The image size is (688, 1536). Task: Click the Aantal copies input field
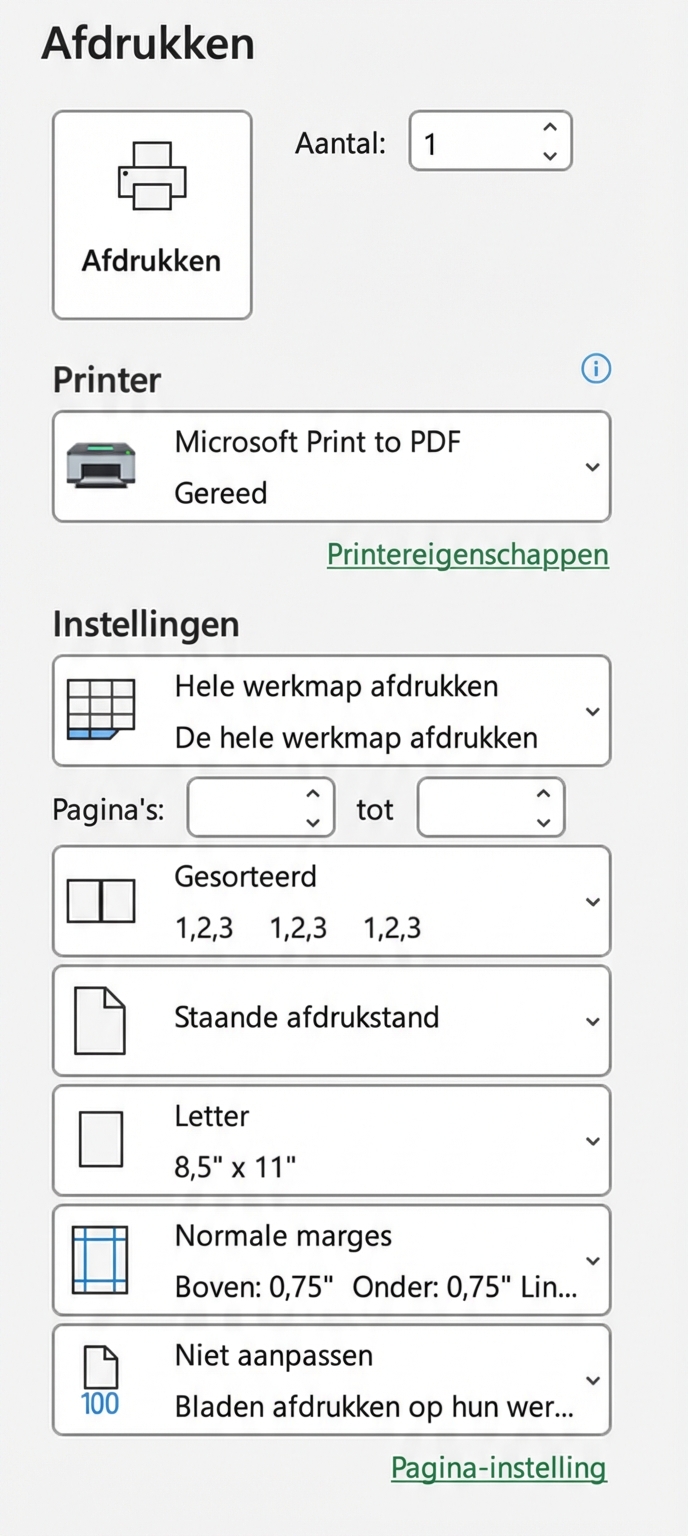(x=470, y=143)
